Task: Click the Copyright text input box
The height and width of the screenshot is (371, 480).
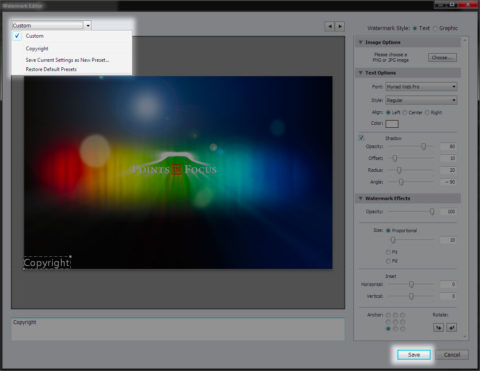Action: pos(178,329)
